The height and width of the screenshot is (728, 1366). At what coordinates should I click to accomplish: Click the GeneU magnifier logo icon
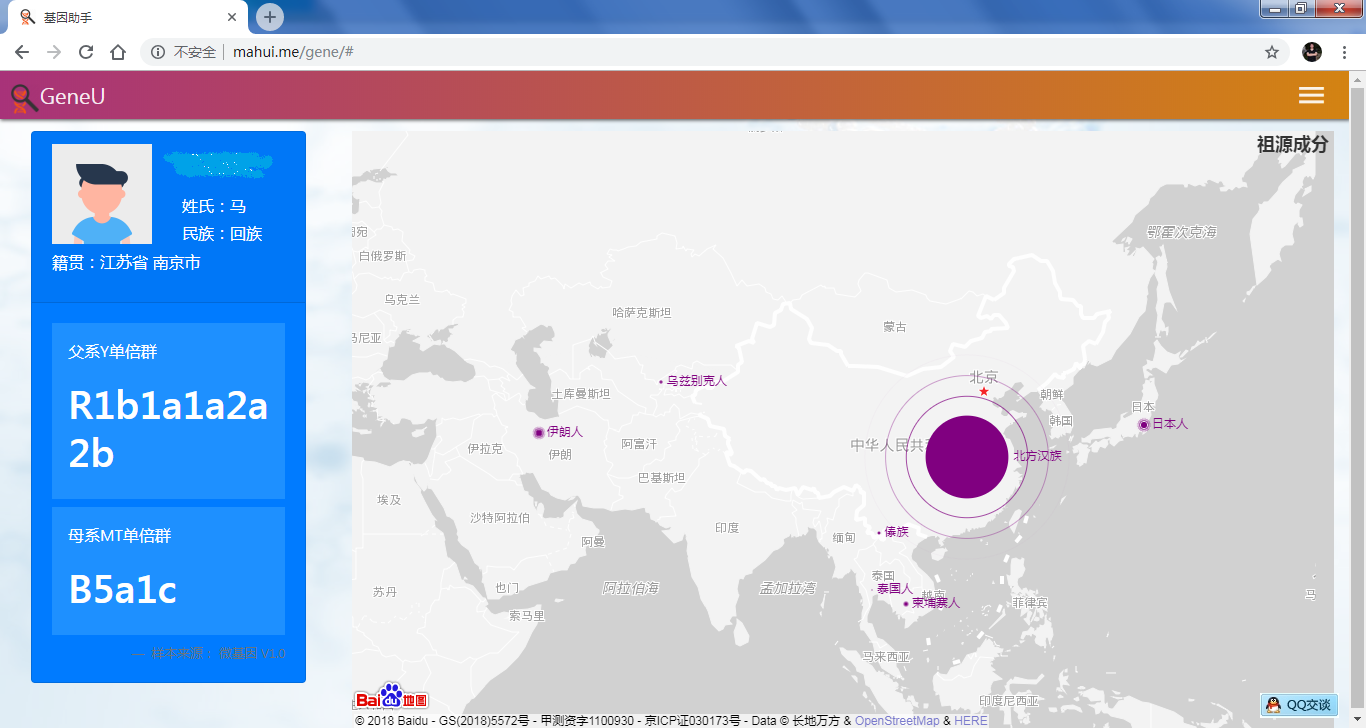24,97
